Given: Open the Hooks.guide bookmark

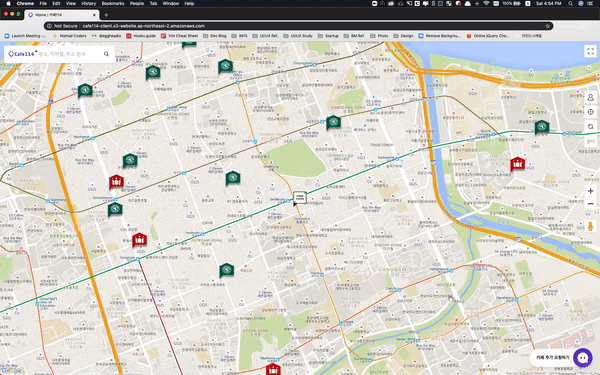Looking at the screenshot, I should click(x=141, y=36).
